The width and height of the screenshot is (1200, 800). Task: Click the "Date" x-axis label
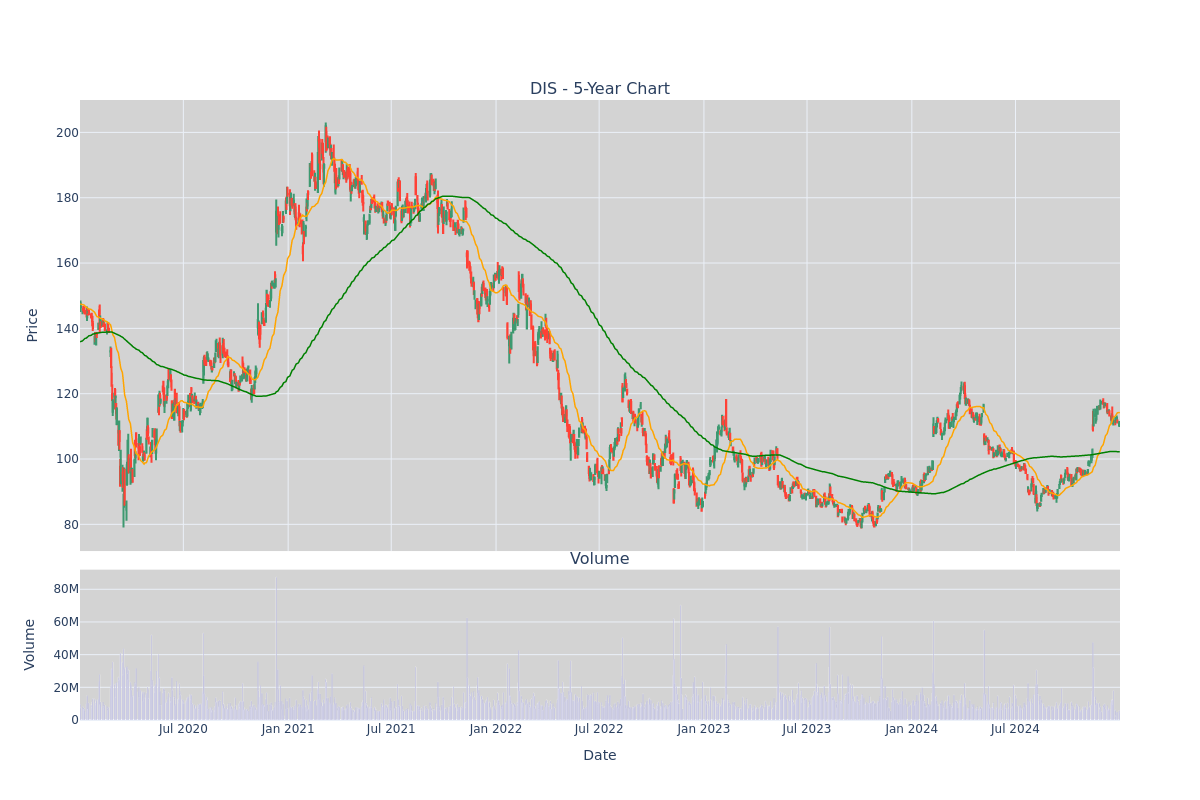(x=600, y=756)
